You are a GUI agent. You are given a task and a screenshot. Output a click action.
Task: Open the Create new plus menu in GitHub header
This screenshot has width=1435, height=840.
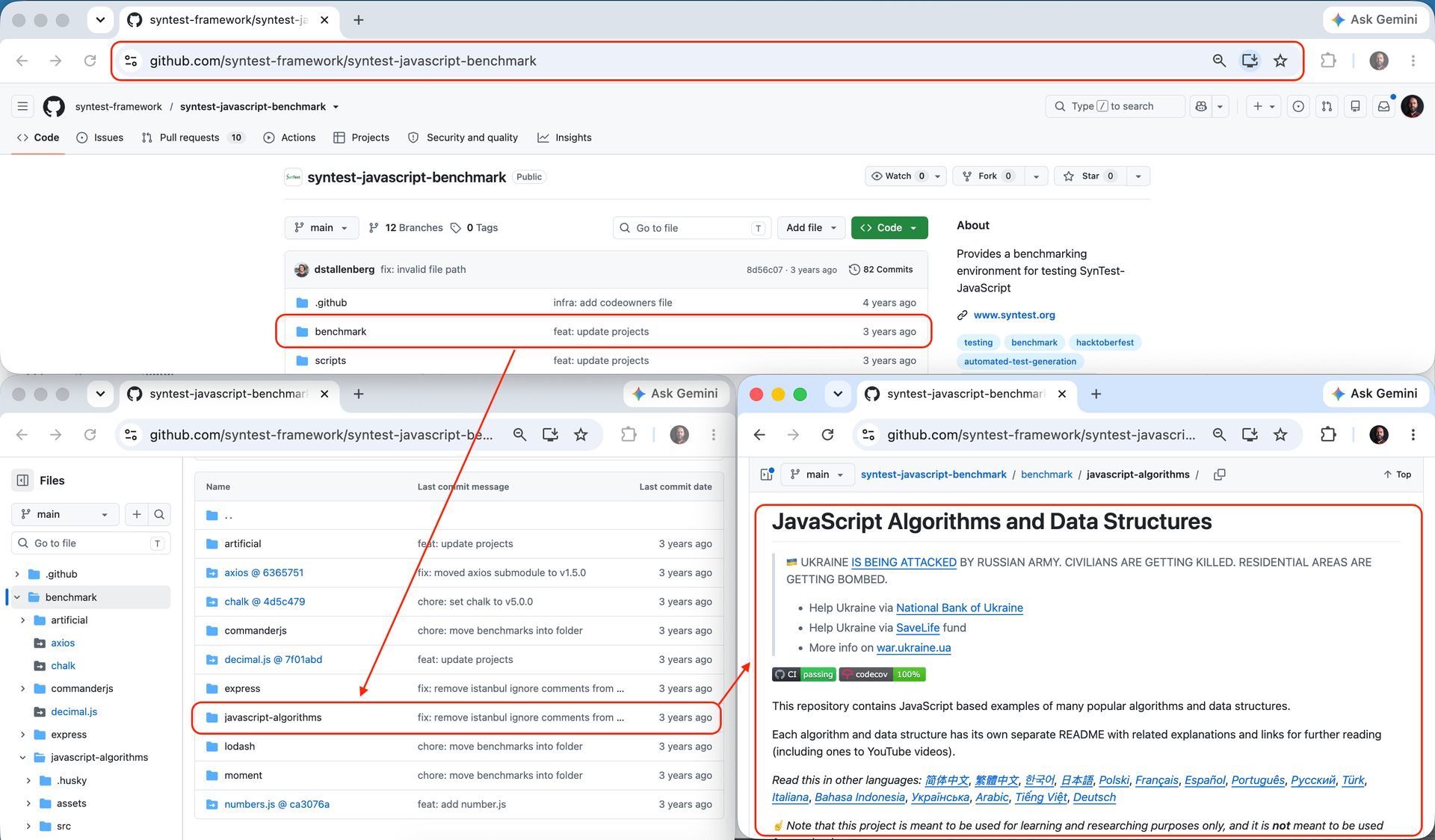[1264, 106]
